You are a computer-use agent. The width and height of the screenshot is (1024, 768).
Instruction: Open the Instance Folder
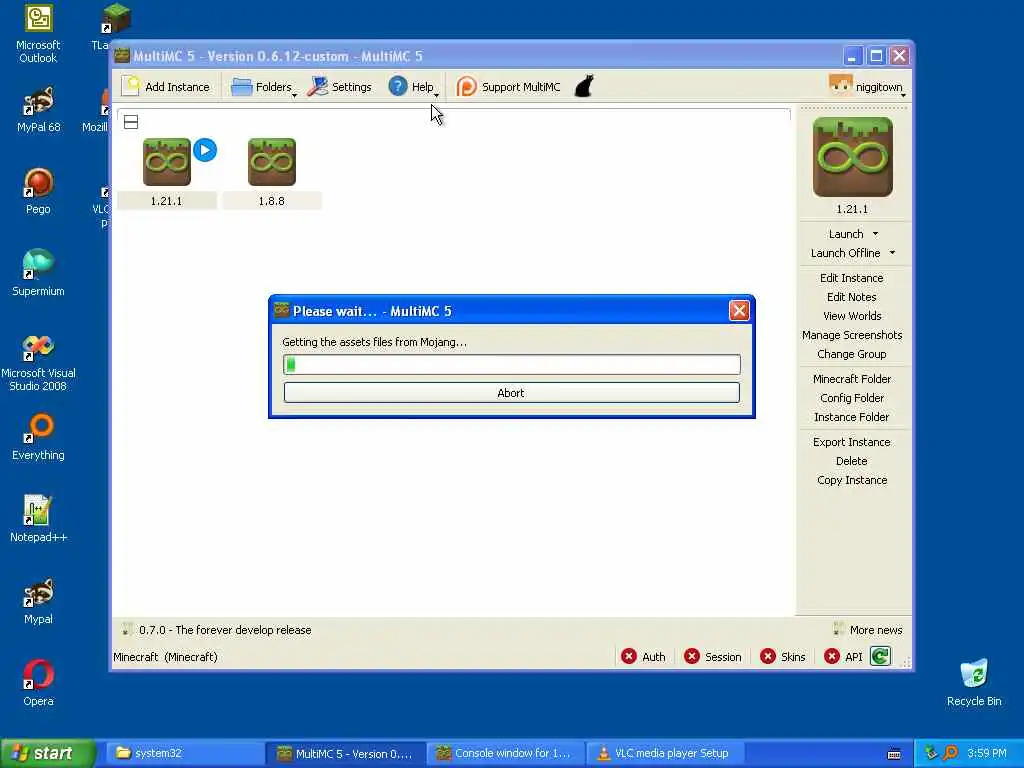[x=852, y=417]
